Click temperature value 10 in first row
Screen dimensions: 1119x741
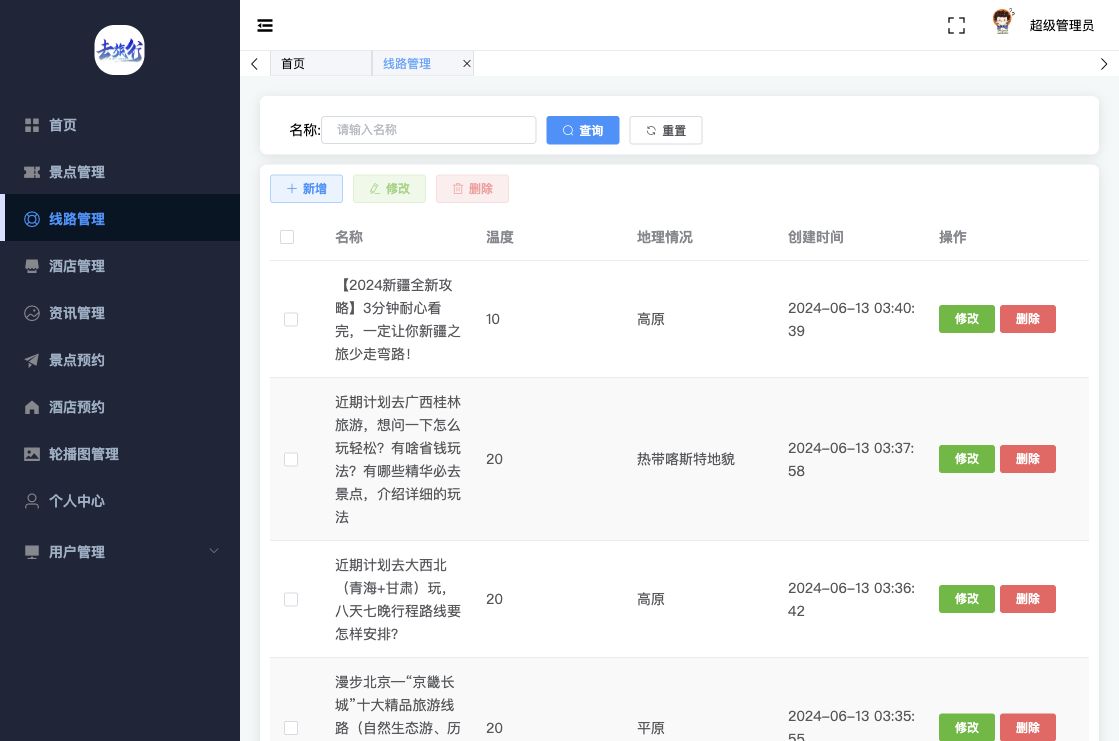point(493,319)
